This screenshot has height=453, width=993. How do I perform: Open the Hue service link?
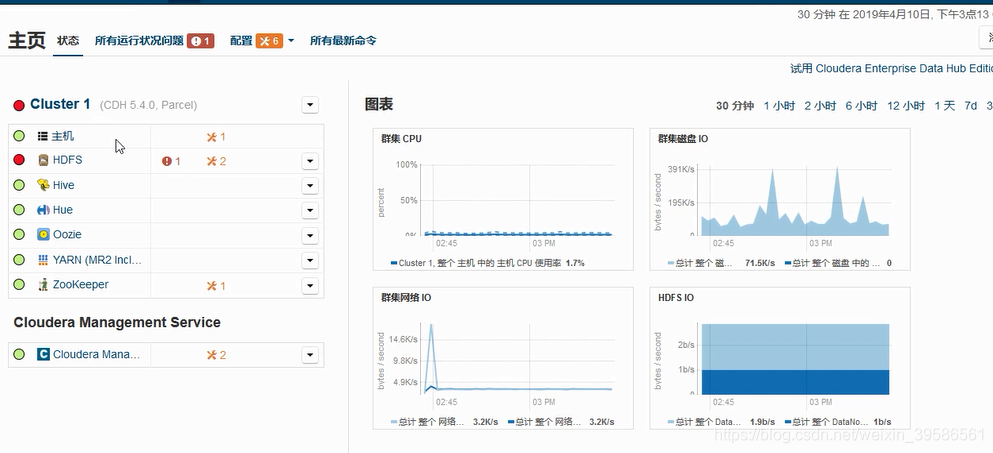[63, 210]
